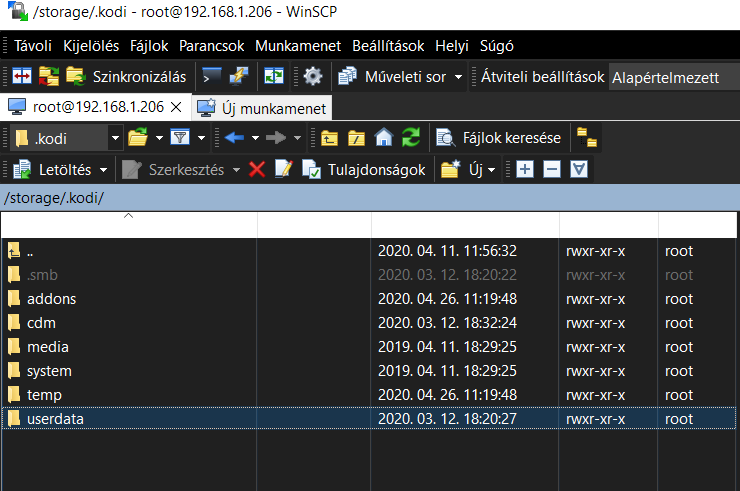Expand the back history dropdown arrow
The image size is (740, 491).
tap(255, 138)
